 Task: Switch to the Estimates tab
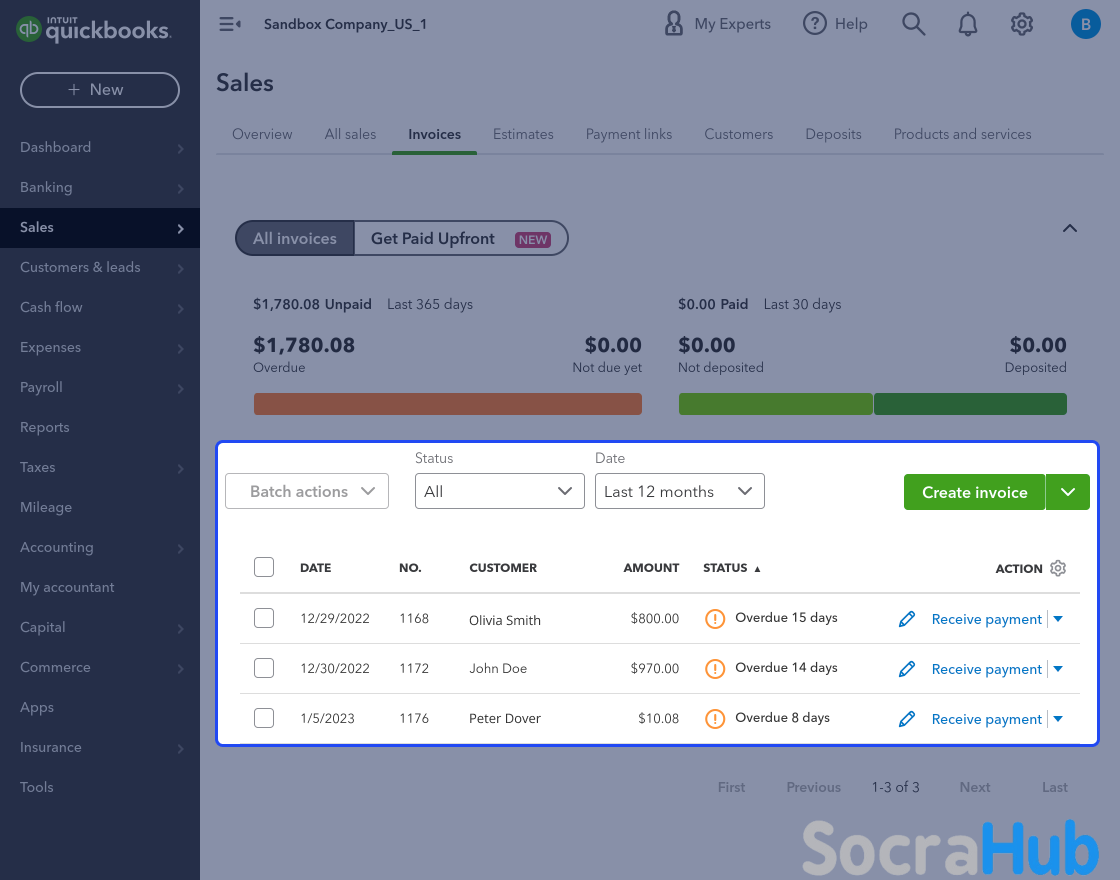(523, 134)
